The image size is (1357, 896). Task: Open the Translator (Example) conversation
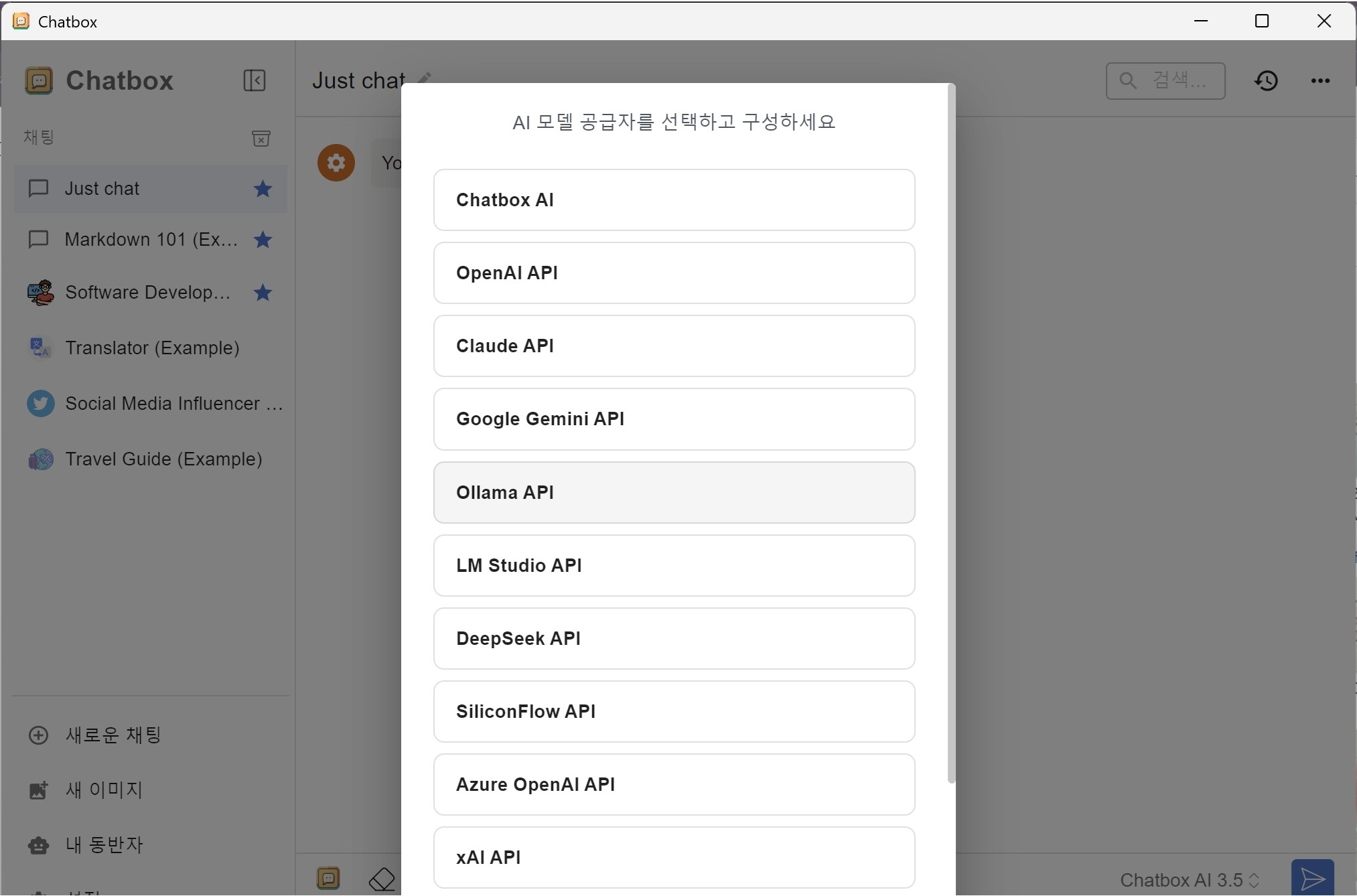coord(151,348)
